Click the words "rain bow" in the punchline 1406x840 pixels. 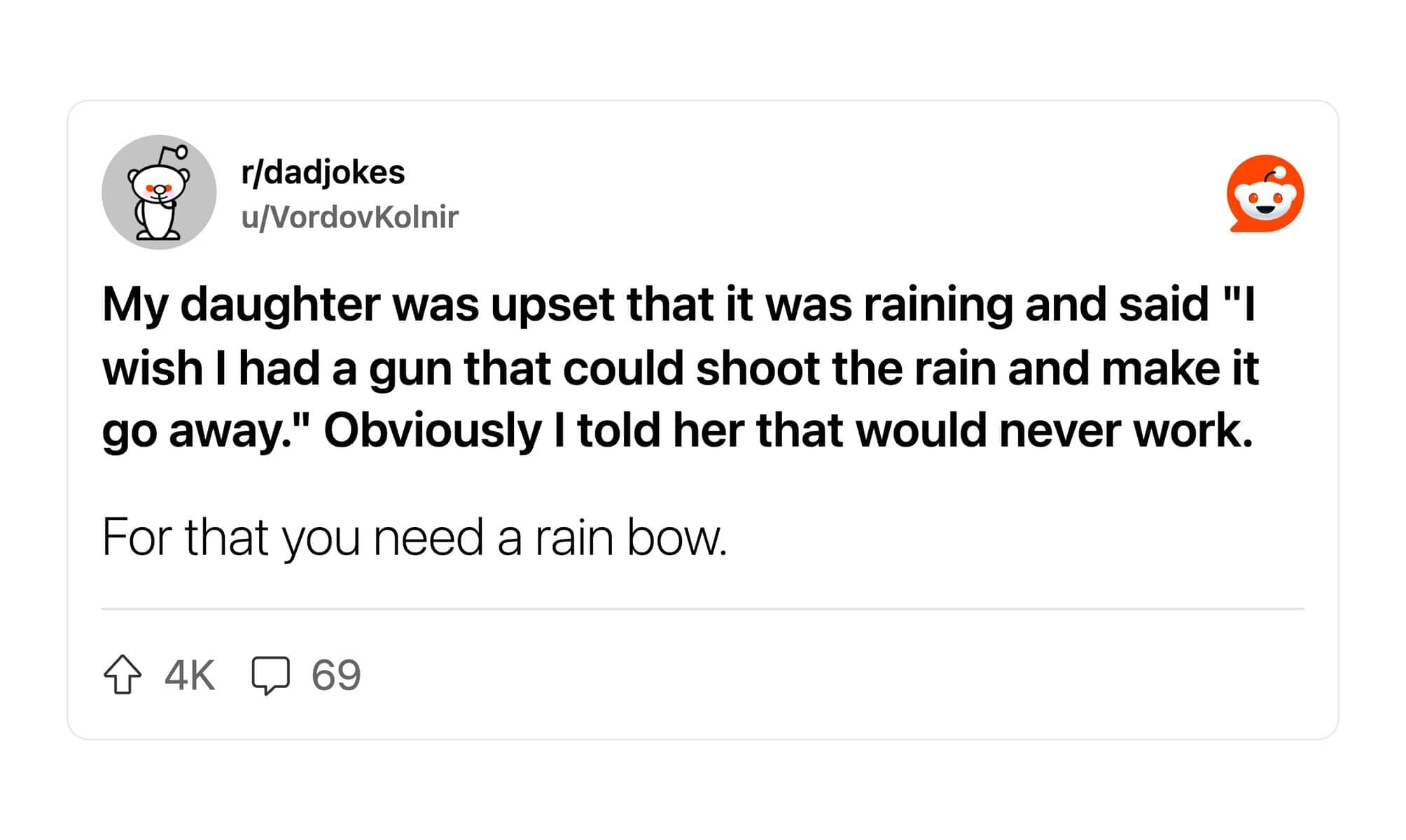(x=631, y=538)
